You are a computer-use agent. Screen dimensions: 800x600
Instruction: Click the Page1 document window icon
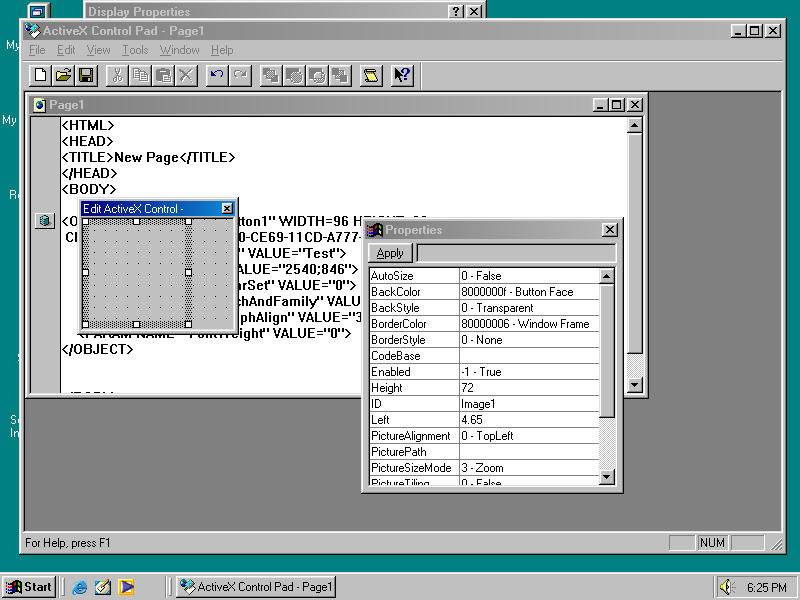(x=39, y=105)
